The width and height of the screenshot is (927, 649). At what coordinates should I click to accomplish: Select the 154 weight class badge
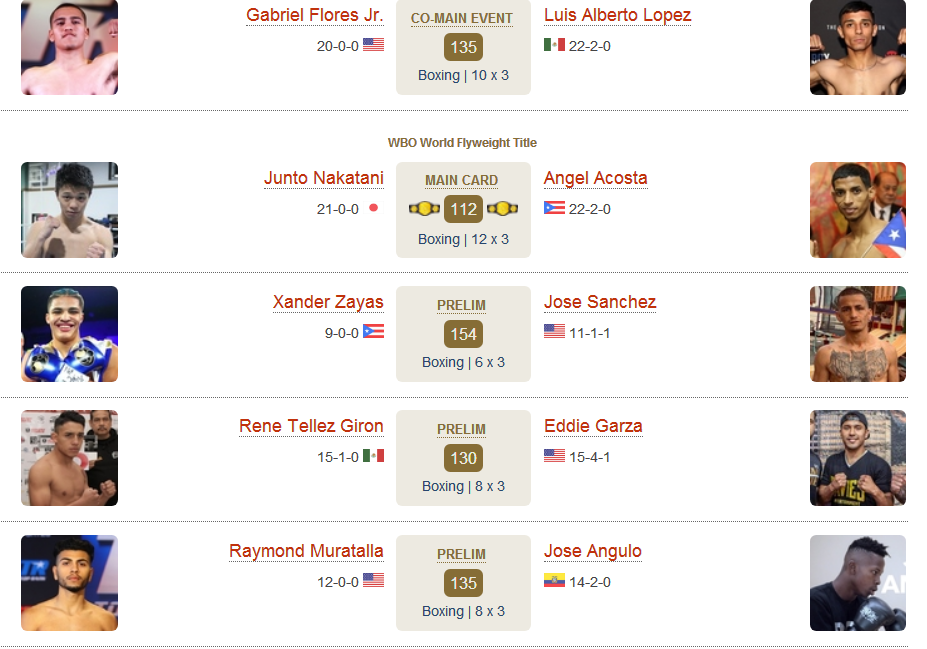point(464,334)
